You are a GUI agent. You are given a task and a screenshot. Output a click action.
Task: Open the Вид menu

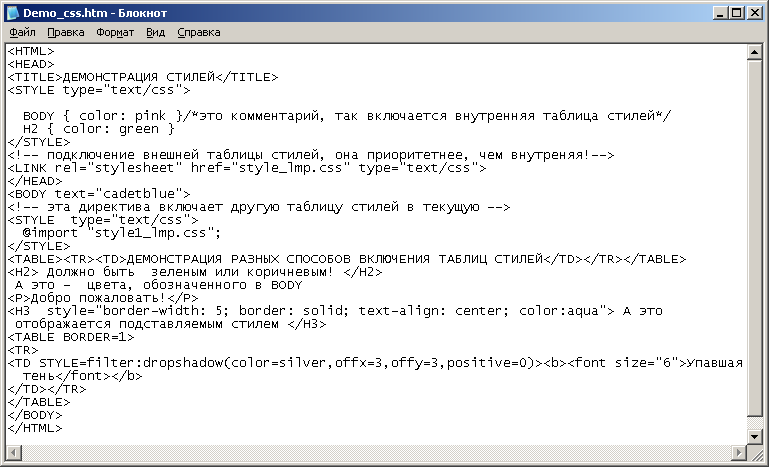click(155, 32)
